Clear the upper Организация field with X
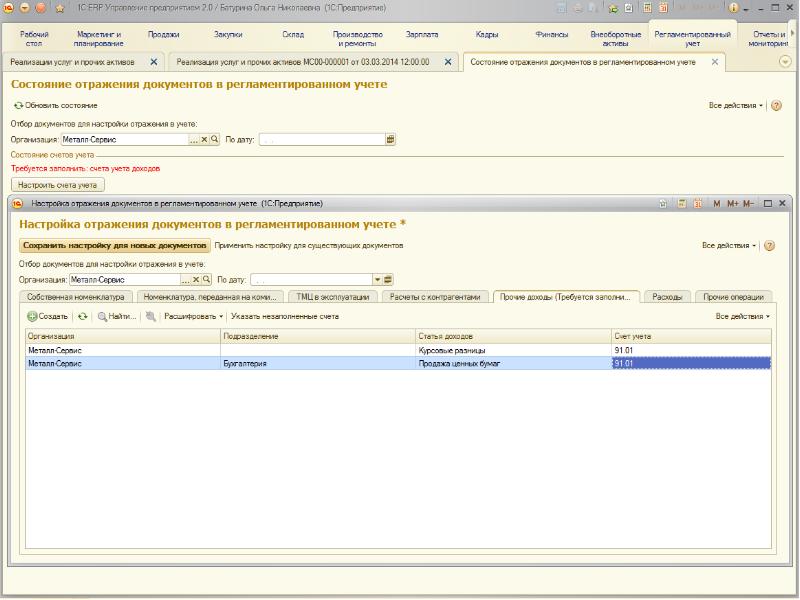The height and width of the screenshot is (600, 800). click(204, 140)
